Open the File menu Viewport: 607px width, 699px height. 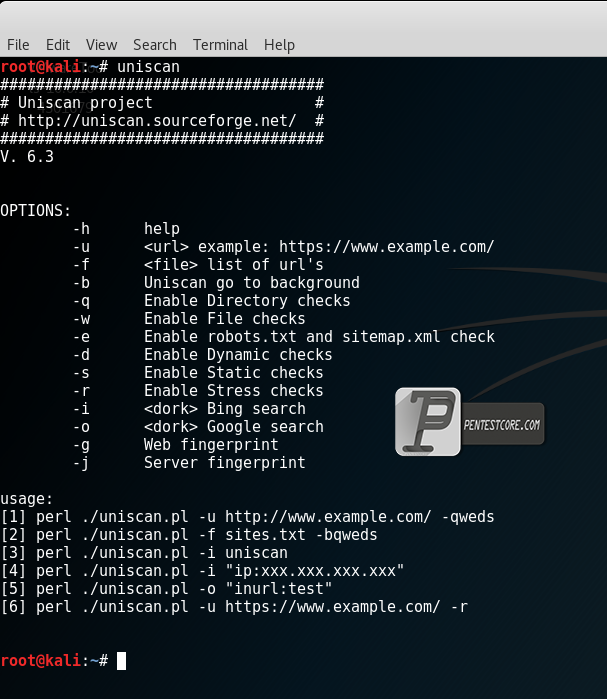18,45
